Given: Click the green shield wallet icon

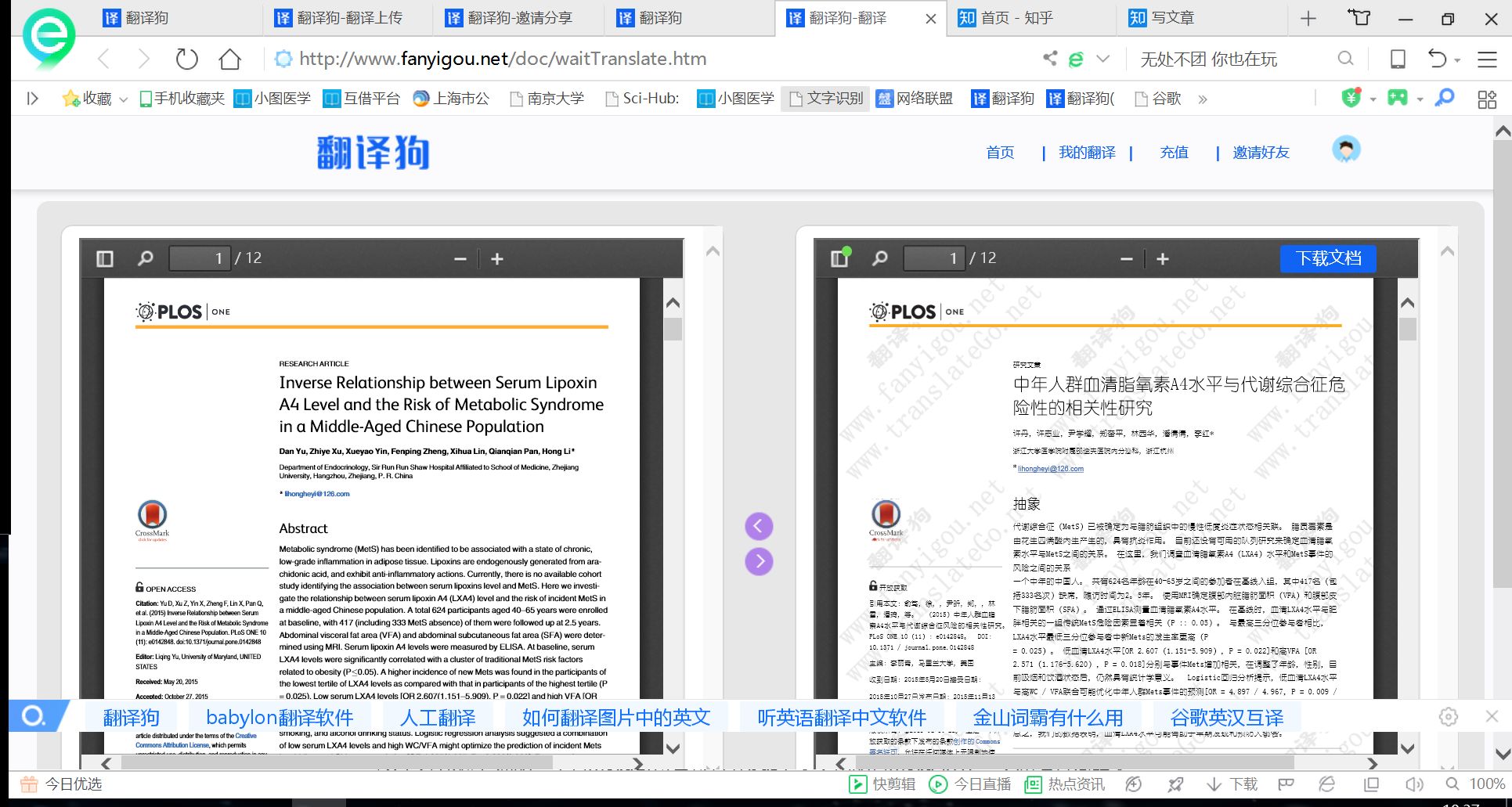Looking at the screenshot, I should (x=1351, y=98).
